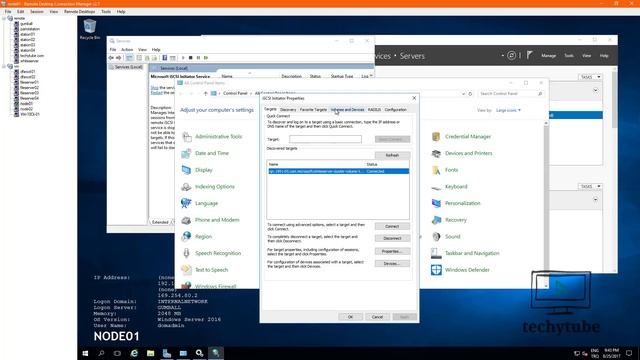Click the Restart service icon in Services toolbar
Viewport: 640px width, 360px height.
(206, 58)
